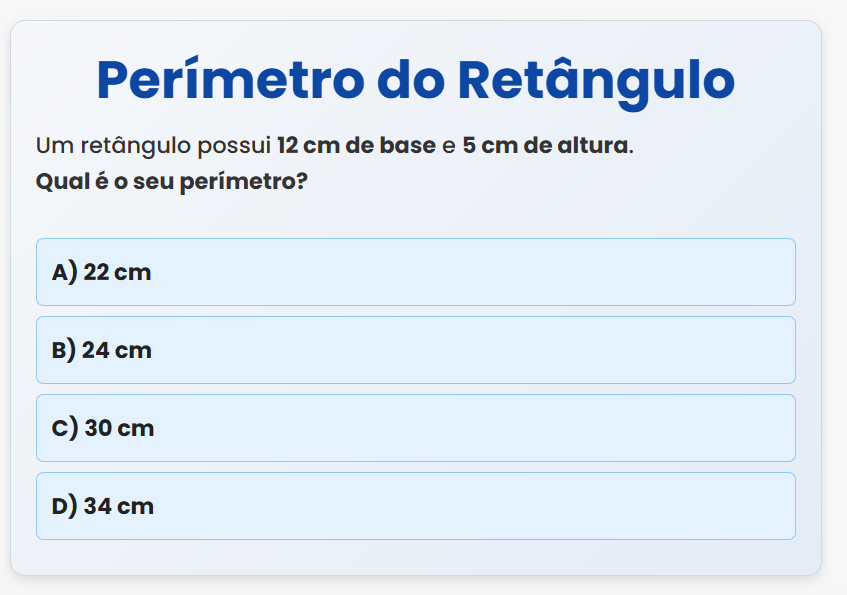Viewport: 847px width, 595px height.
Task: Click the "24 cm" value in the second option
Action: tap(118, 350)
